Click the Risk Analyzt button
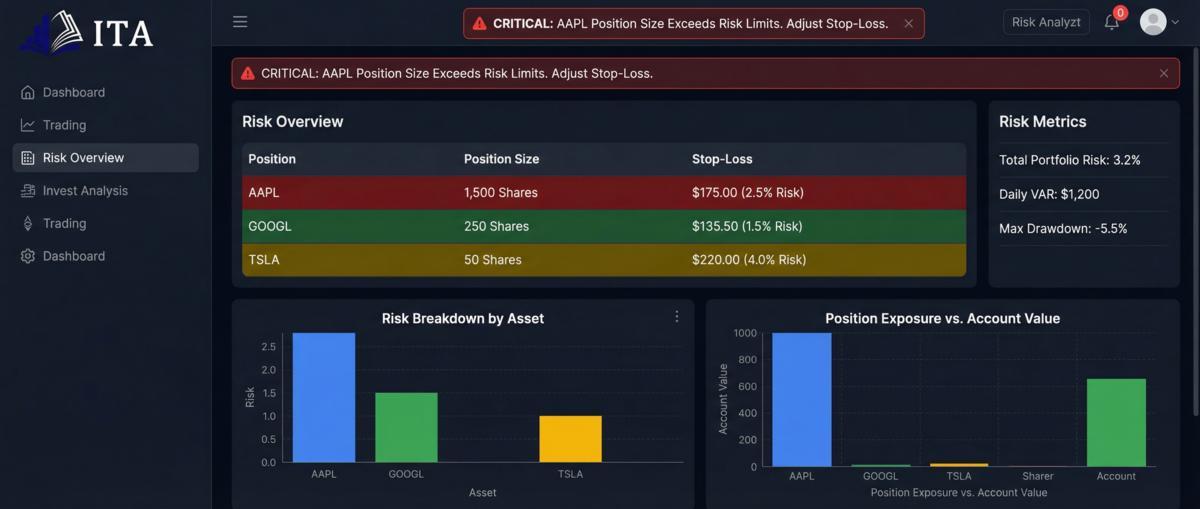Screen dimensions: 1200x509 [x=1046, y=22]
